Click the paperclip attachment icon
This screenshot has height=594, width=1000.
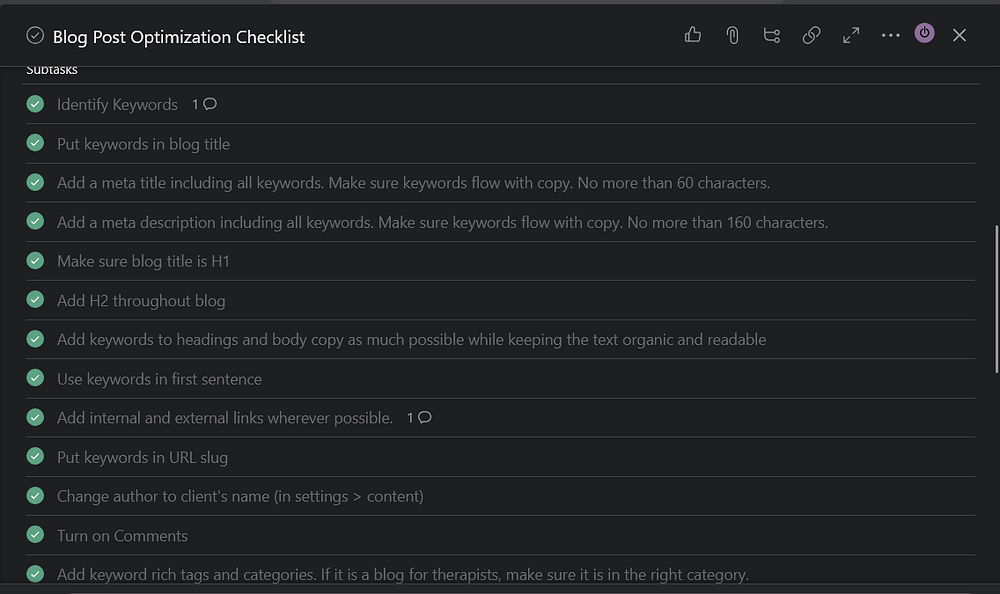732,35
